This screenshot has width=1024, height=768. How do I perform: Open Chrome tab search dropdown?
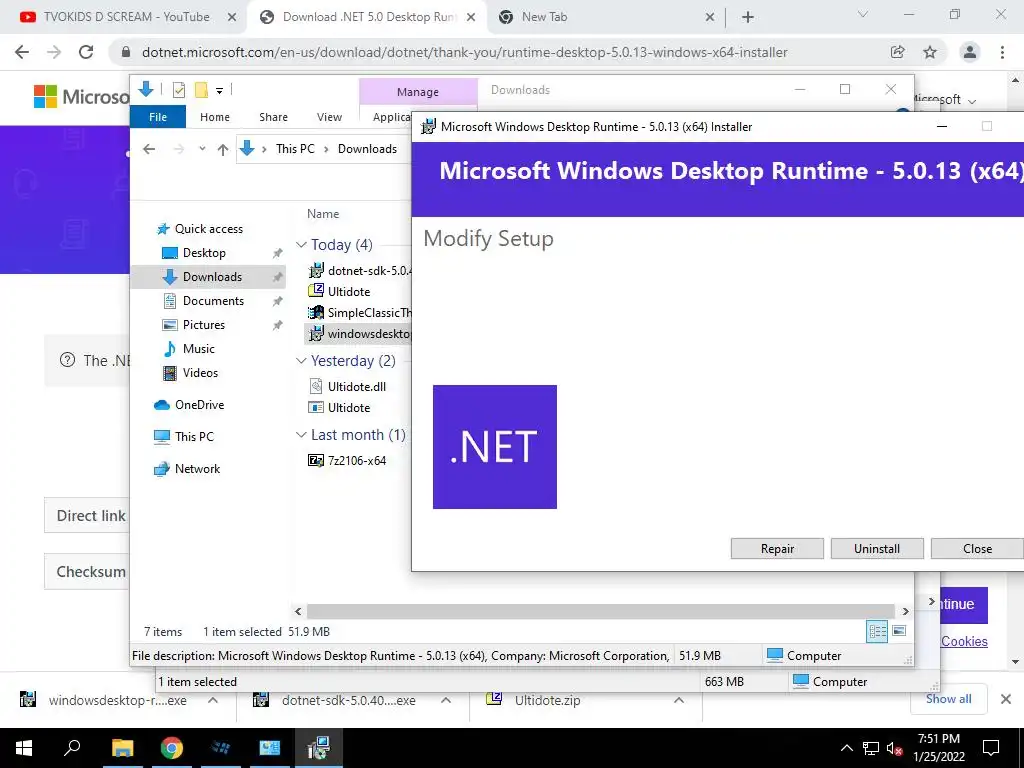863,14
